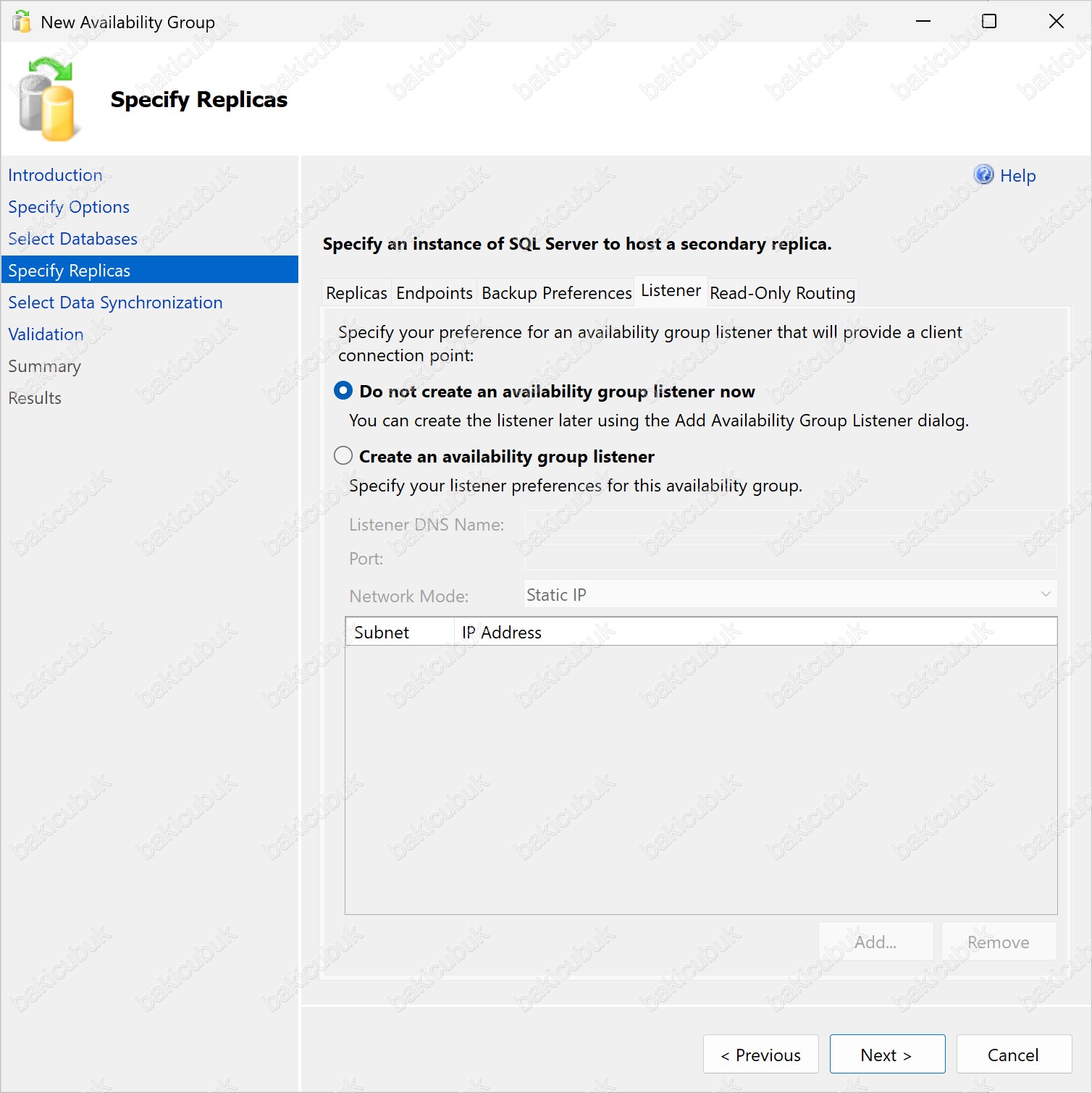Open the Backup Preferences tab
Image resolution: width=1092 pixels, height=1093 pixels.
pyautogui.click(x=556, y=293)
